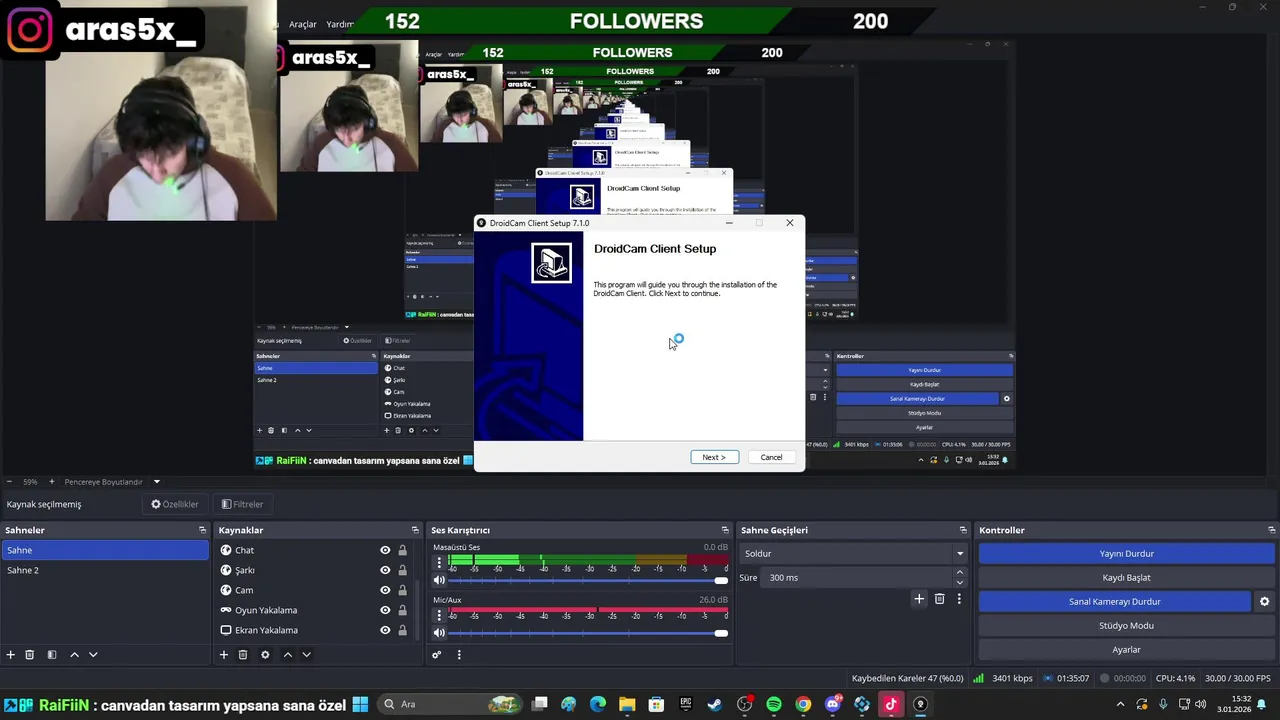
Task: Mute Masaüstü Ses speaker icon
Action: pos(439,580)
